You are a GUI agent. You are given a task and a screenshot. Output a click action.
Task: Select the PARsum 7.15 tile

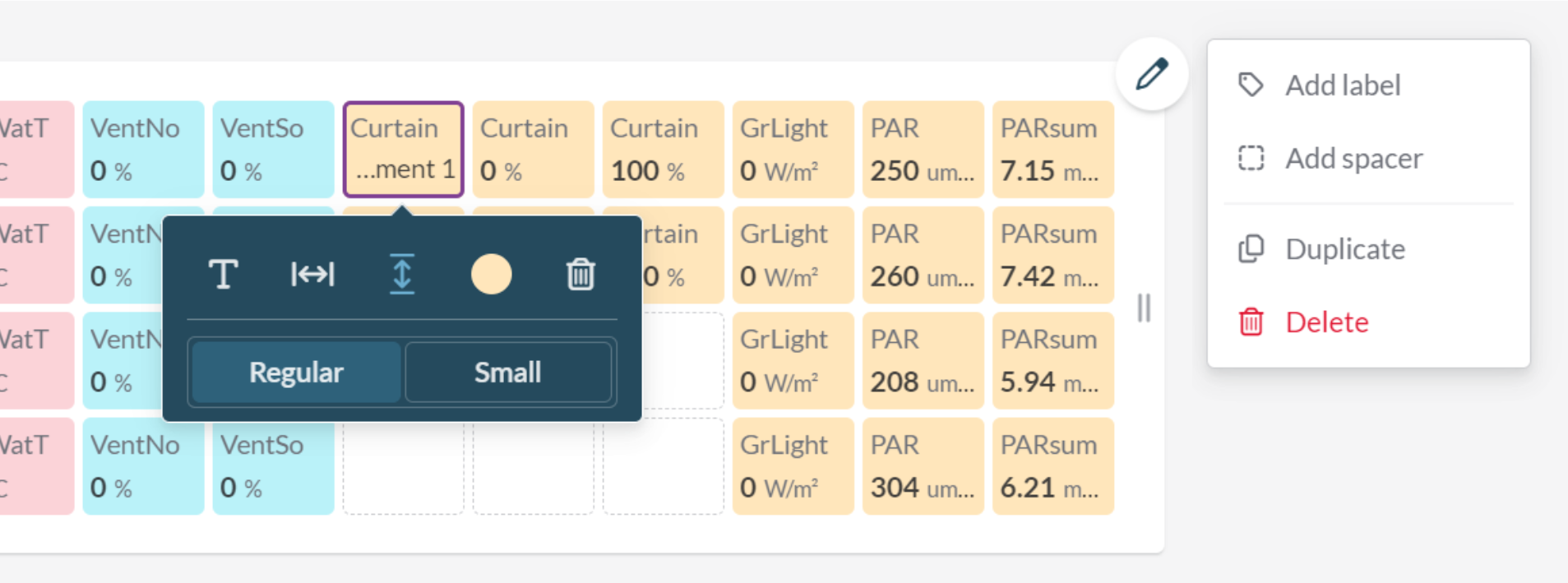tap(1052, 149)
